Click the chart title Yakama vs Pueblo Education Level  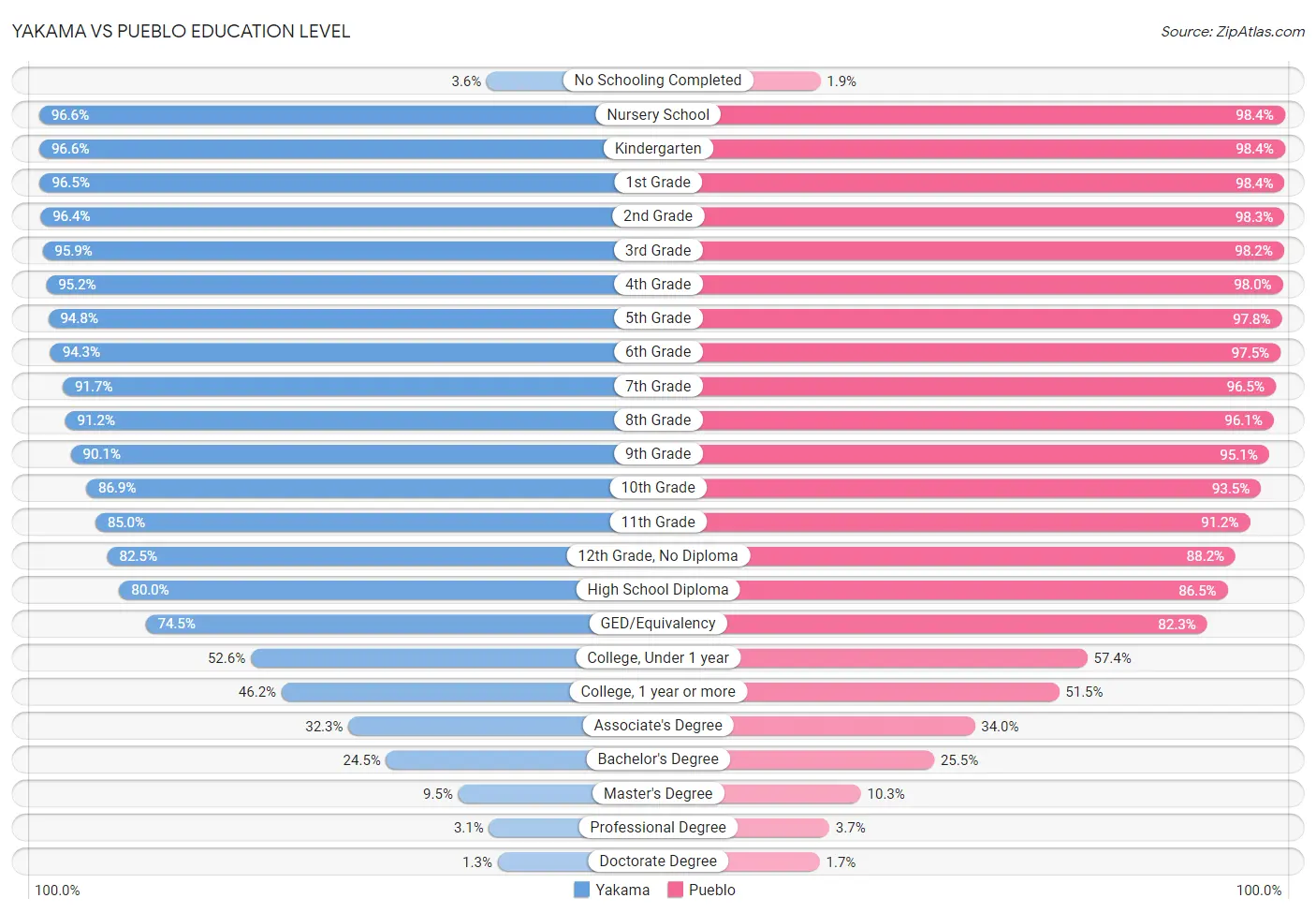pyautogui.click(x=182, y=31)
